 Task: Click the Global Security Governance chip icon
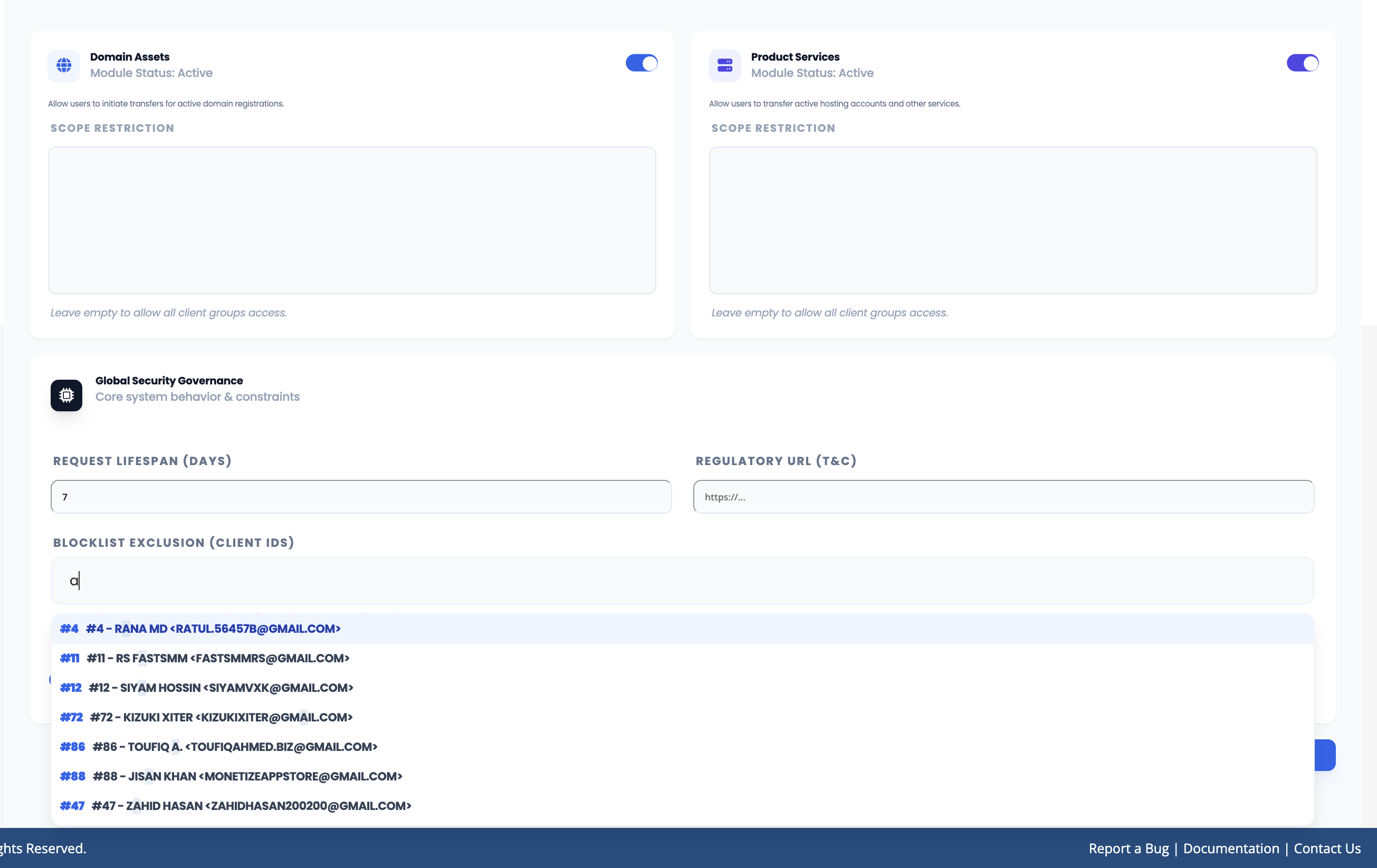point(66,394)
